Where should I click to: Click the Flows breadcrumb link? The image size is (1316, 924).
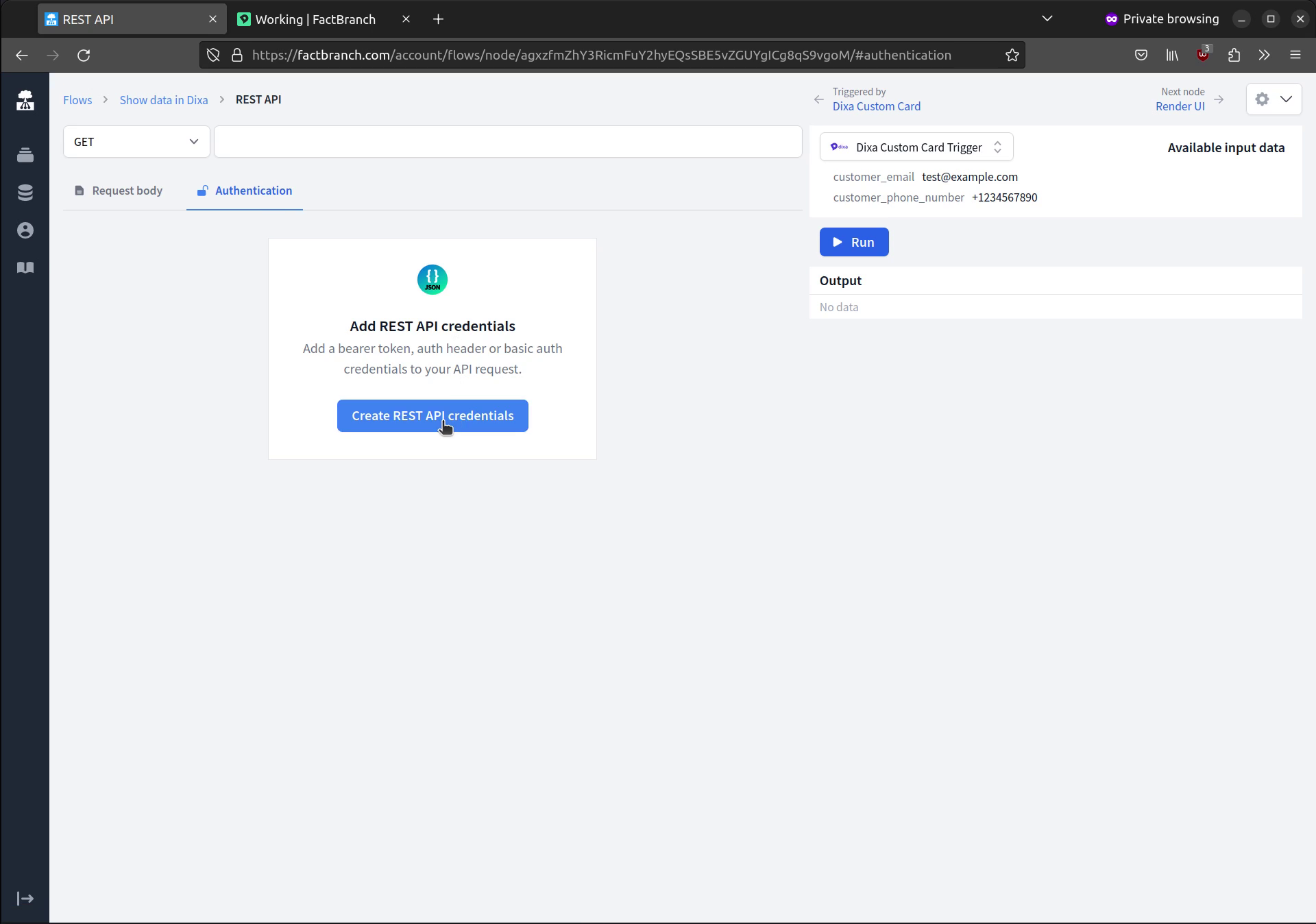pos(77,99)
